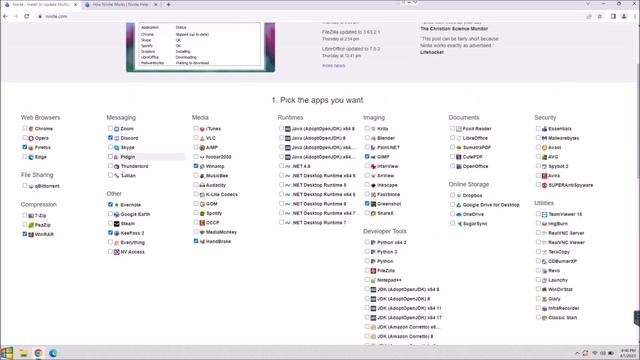Click the Google Drive for Desktop label
This screenshot has height=360, width=640.
[491, 205]
